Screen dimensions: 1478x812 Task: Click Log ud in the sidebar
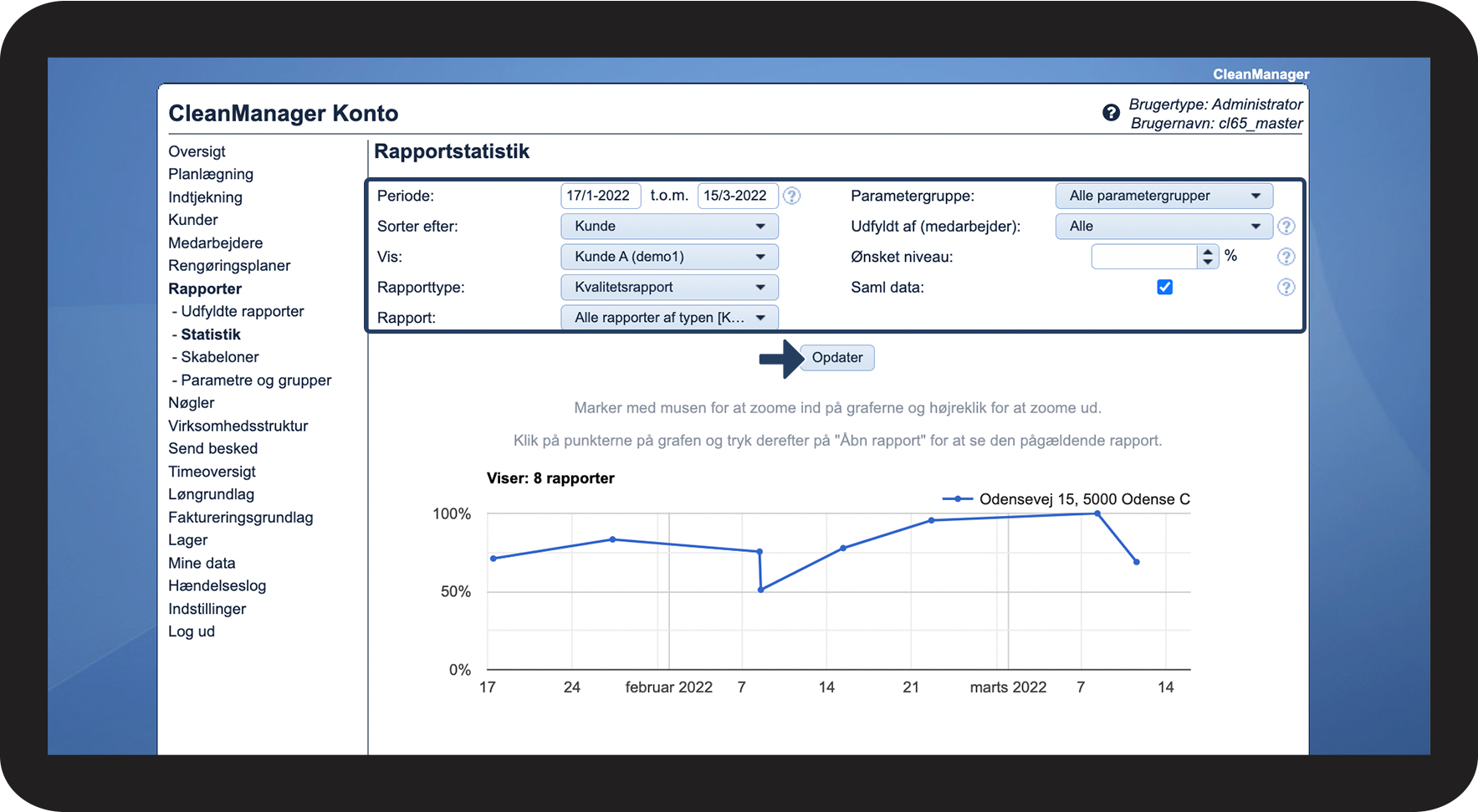pyautogui.click(x=192, y=631)
